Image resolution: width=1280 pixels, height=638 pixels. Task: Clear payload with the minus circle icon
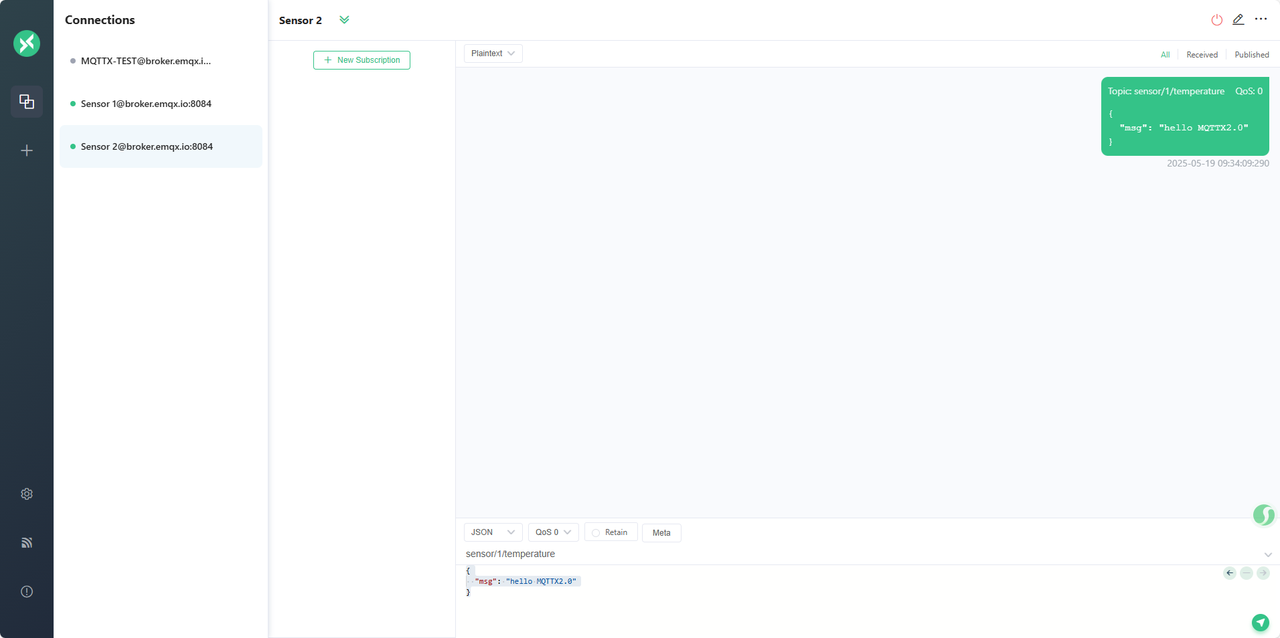click(1246, 573)
